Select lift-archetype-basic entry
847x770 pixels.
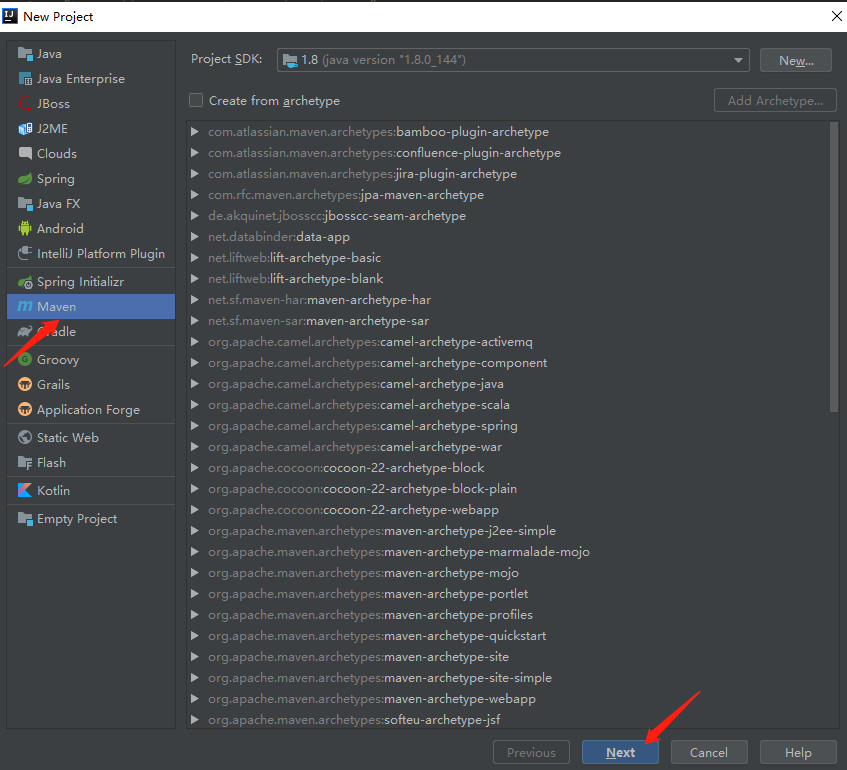click(x=294, y=258)
